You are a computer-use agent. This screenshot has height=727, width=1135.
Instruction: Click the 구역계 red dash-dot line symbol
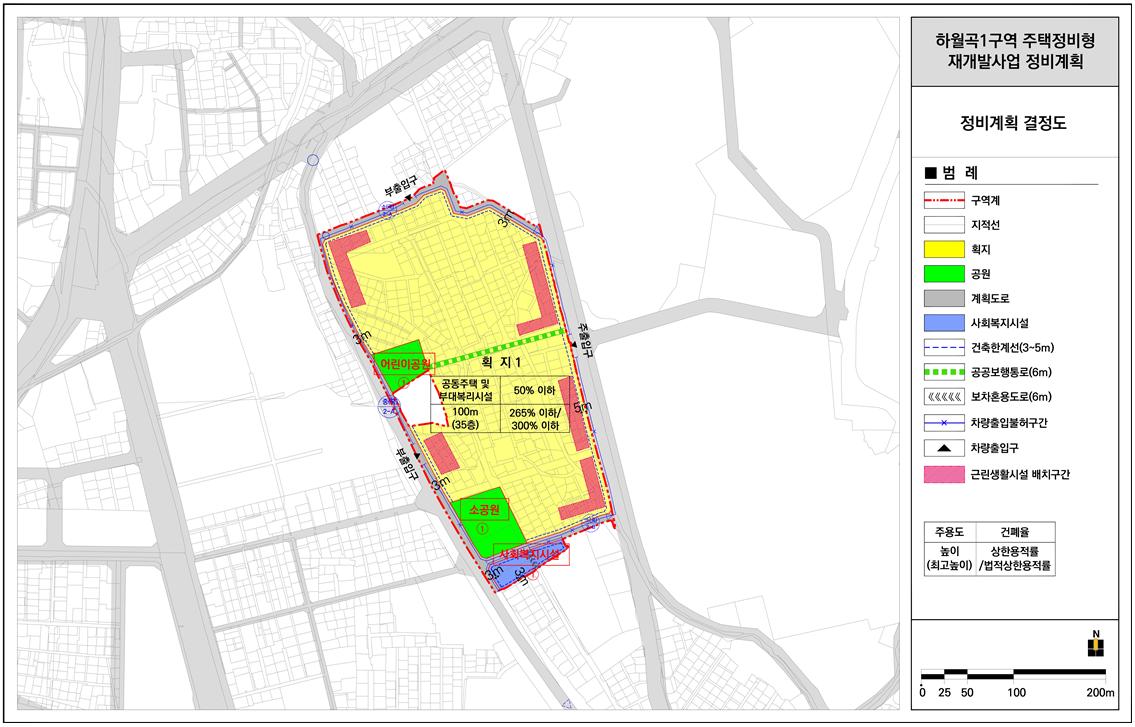(x=944, y=199)
